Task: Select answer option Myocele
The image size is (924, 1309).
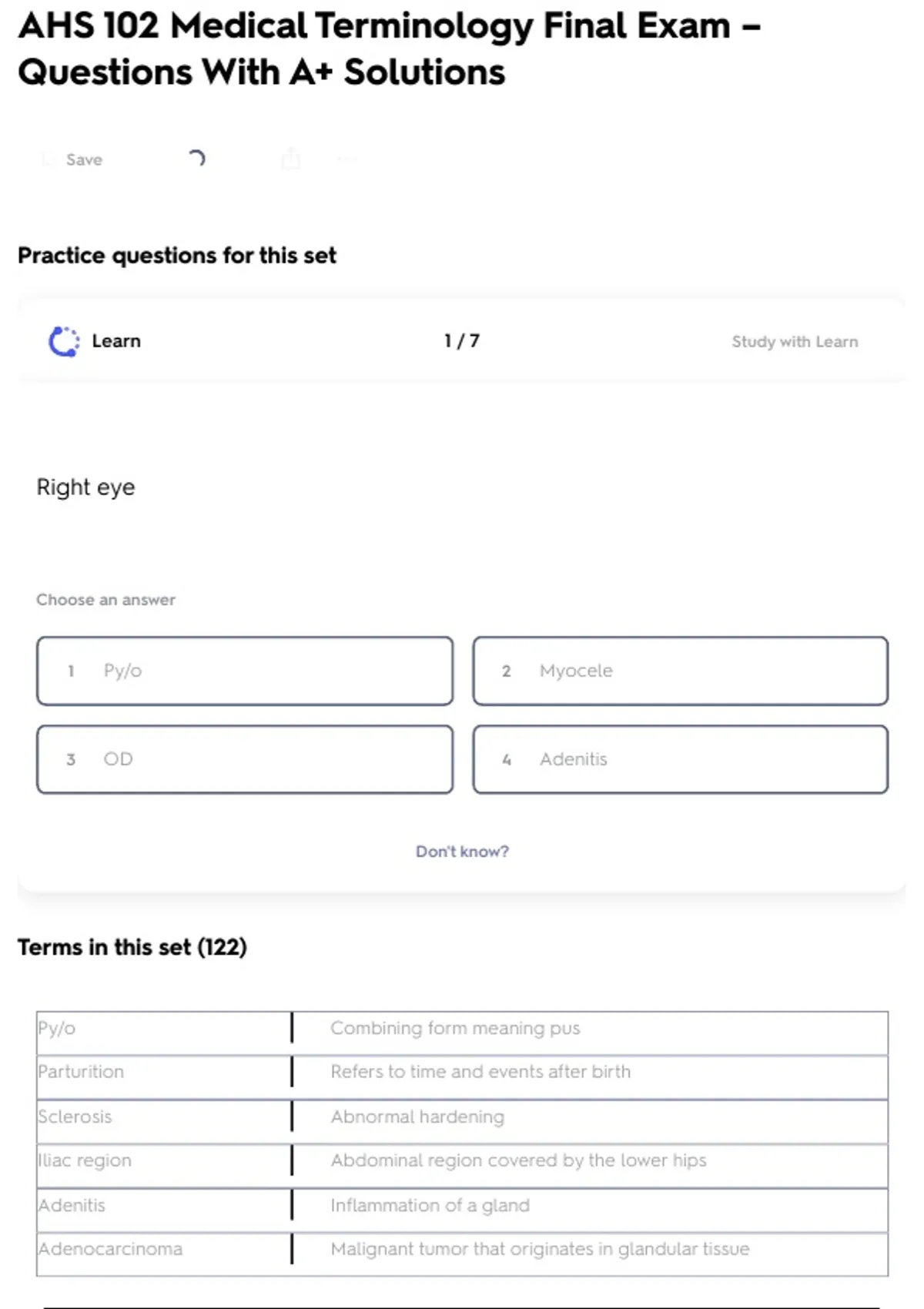Action: click(680, 671)
